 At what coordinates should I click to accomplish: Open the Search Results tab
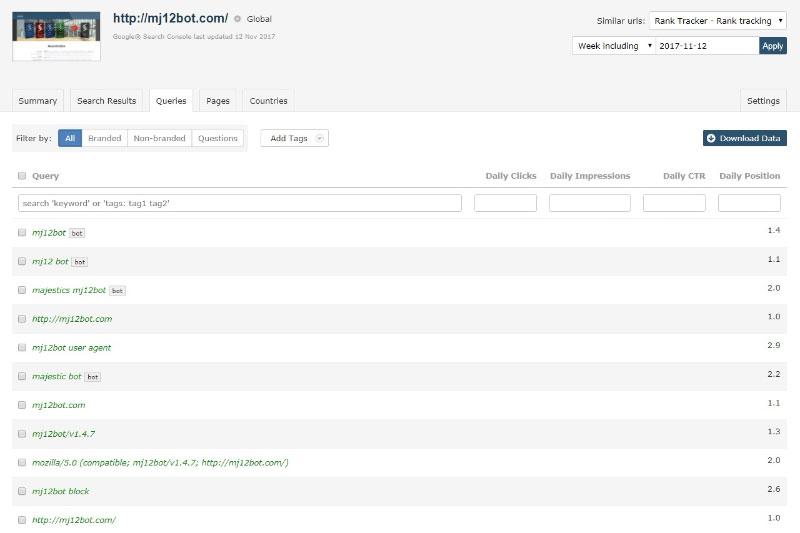click(107, 101)
